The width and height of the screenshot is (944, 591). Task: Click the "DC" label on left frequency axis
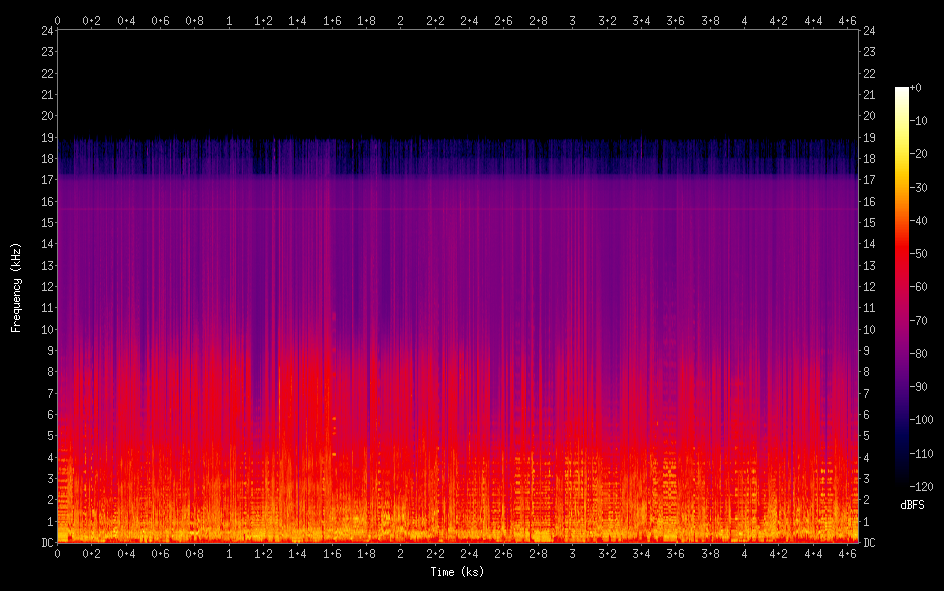[x=44, y=542]
